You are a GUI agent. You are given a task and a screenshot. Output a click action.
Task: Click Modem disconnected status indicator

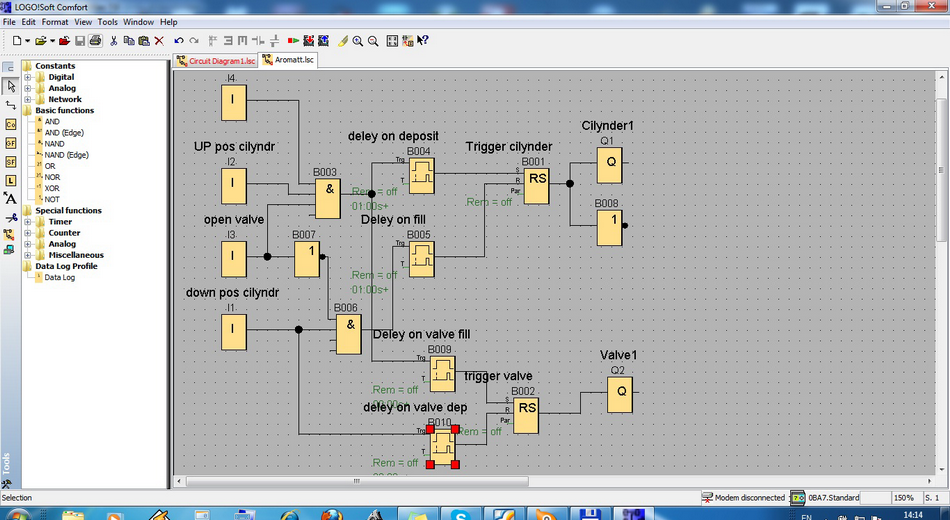742,497
